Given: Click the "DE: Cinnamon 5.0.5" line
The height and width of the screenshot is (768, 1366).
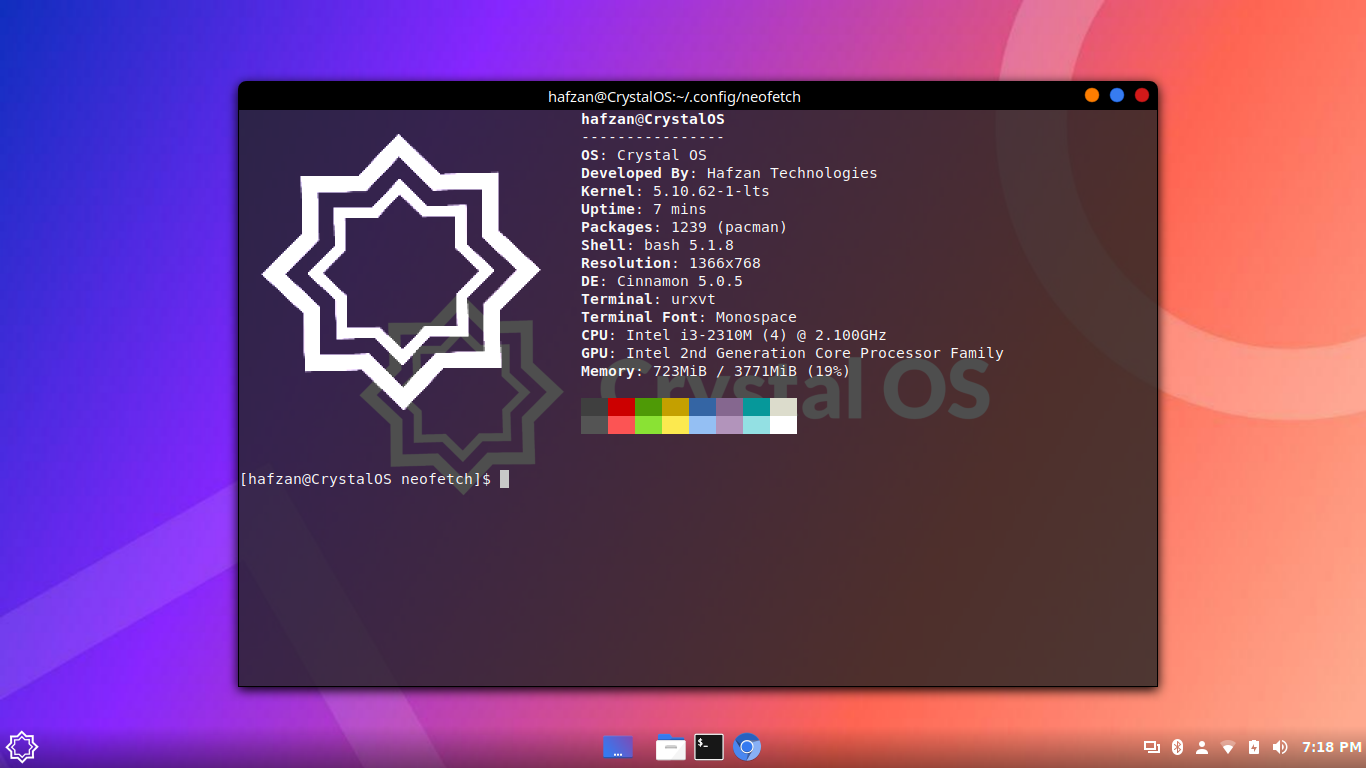Looking at the screenshot, I should click(662, 281).
